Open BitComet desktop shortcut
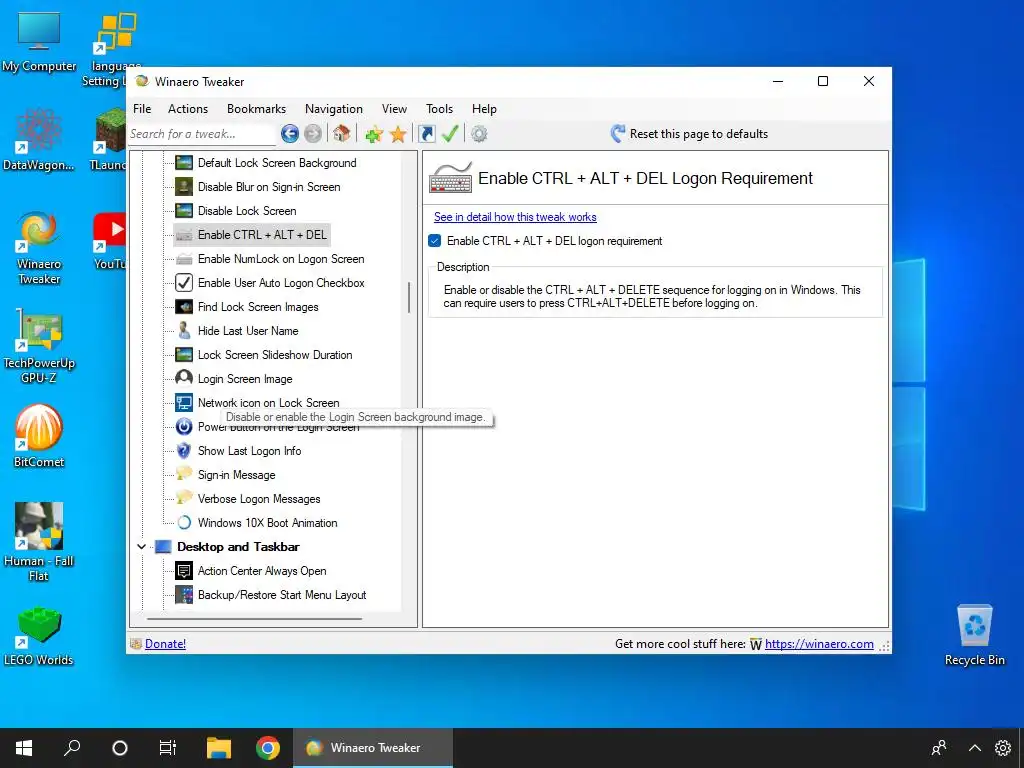The image size is (1024, 768). click(x=39, y=436)
